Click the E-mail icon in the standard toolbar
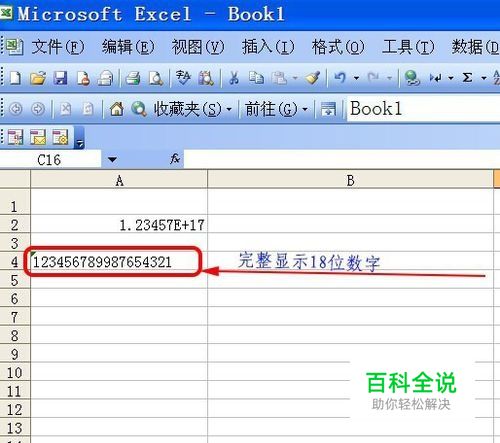The width and height of the screenshot is (500, 443). coord(105,78)
